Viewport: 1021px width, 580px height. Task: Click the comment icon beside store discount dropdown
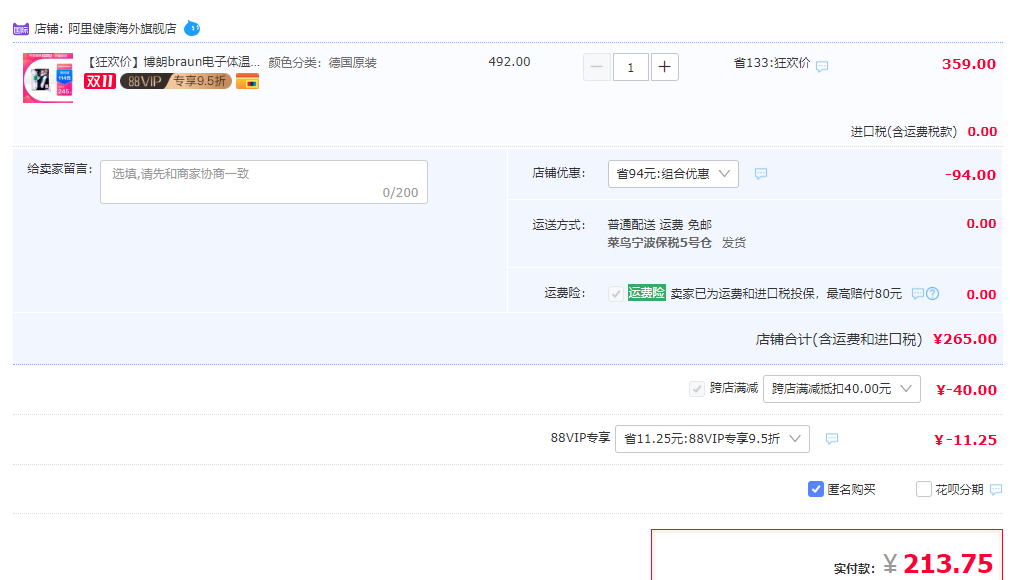(761, 174)
